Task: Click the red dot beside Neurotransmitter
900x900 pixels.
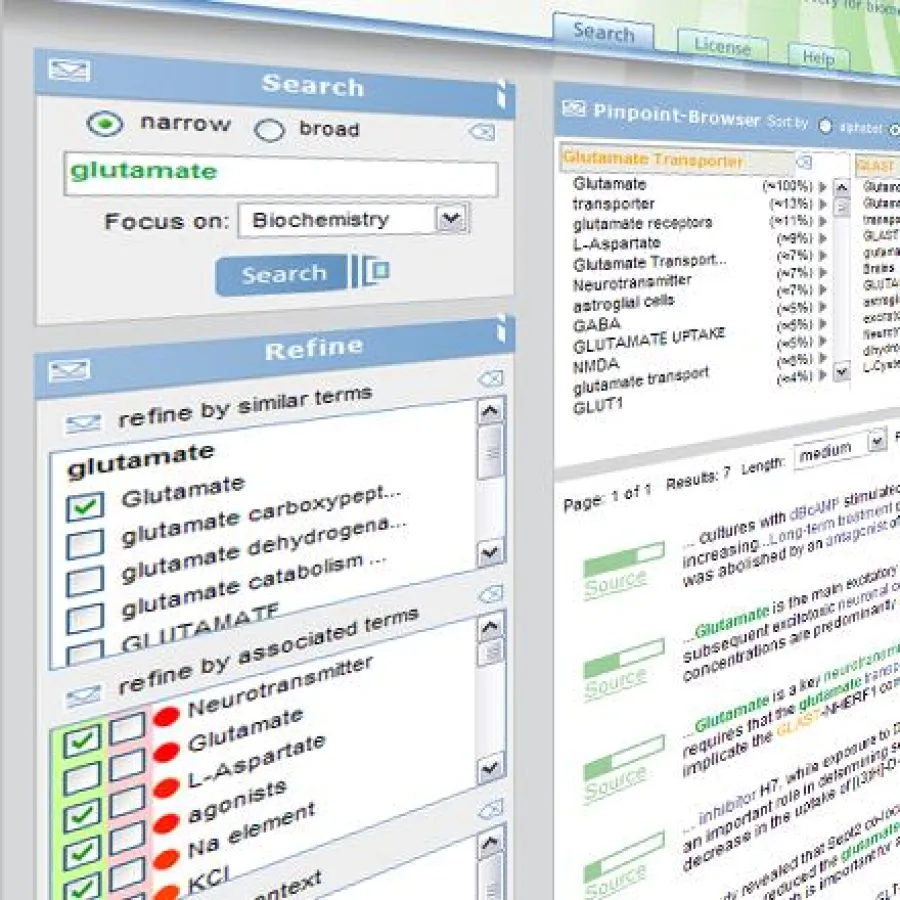Action: [x=166, y=716]
